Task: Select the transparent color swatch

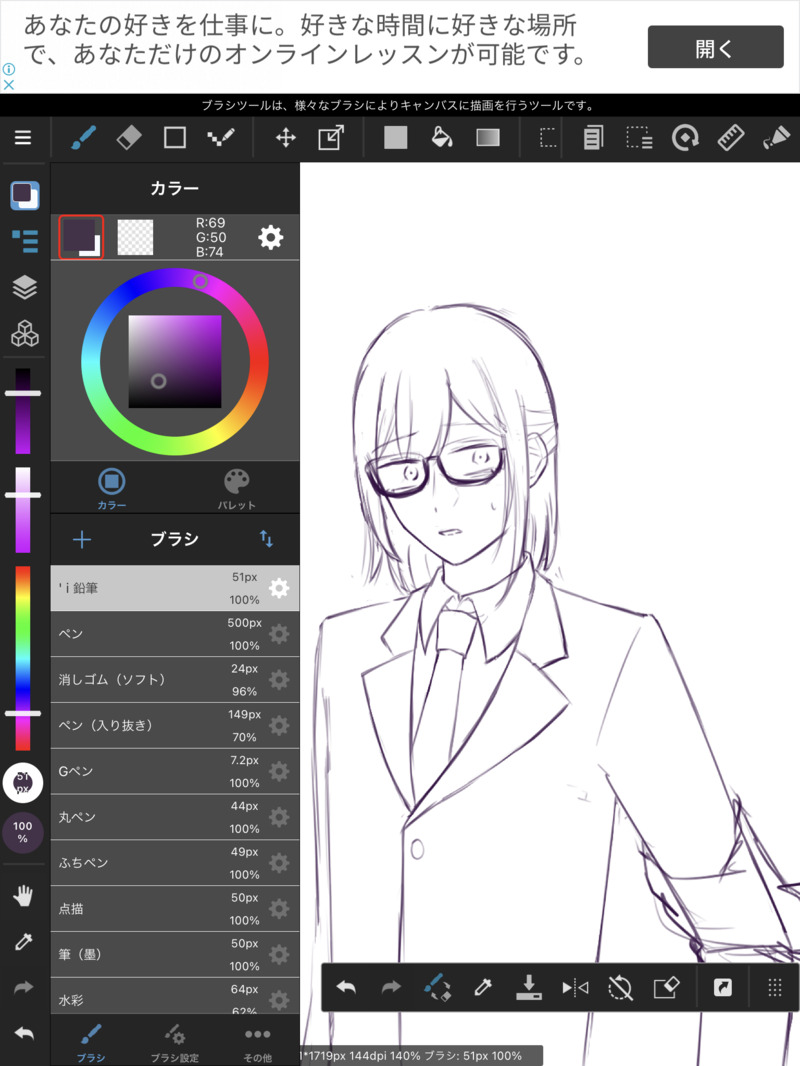Action: tap(135, 237)
